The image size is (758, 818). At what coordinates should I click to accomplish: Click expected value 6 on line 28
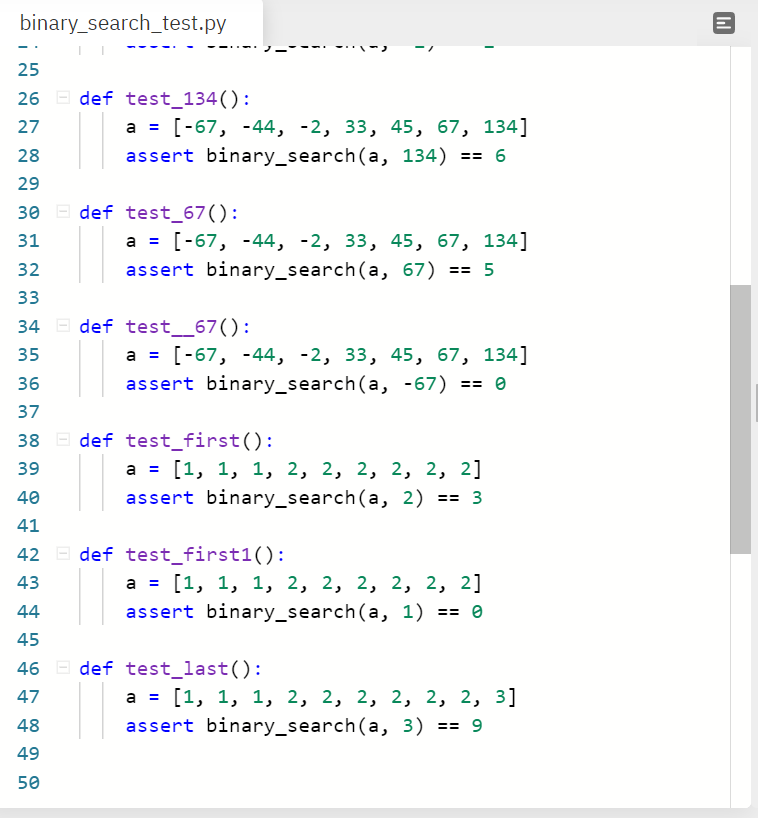point(500,156)
